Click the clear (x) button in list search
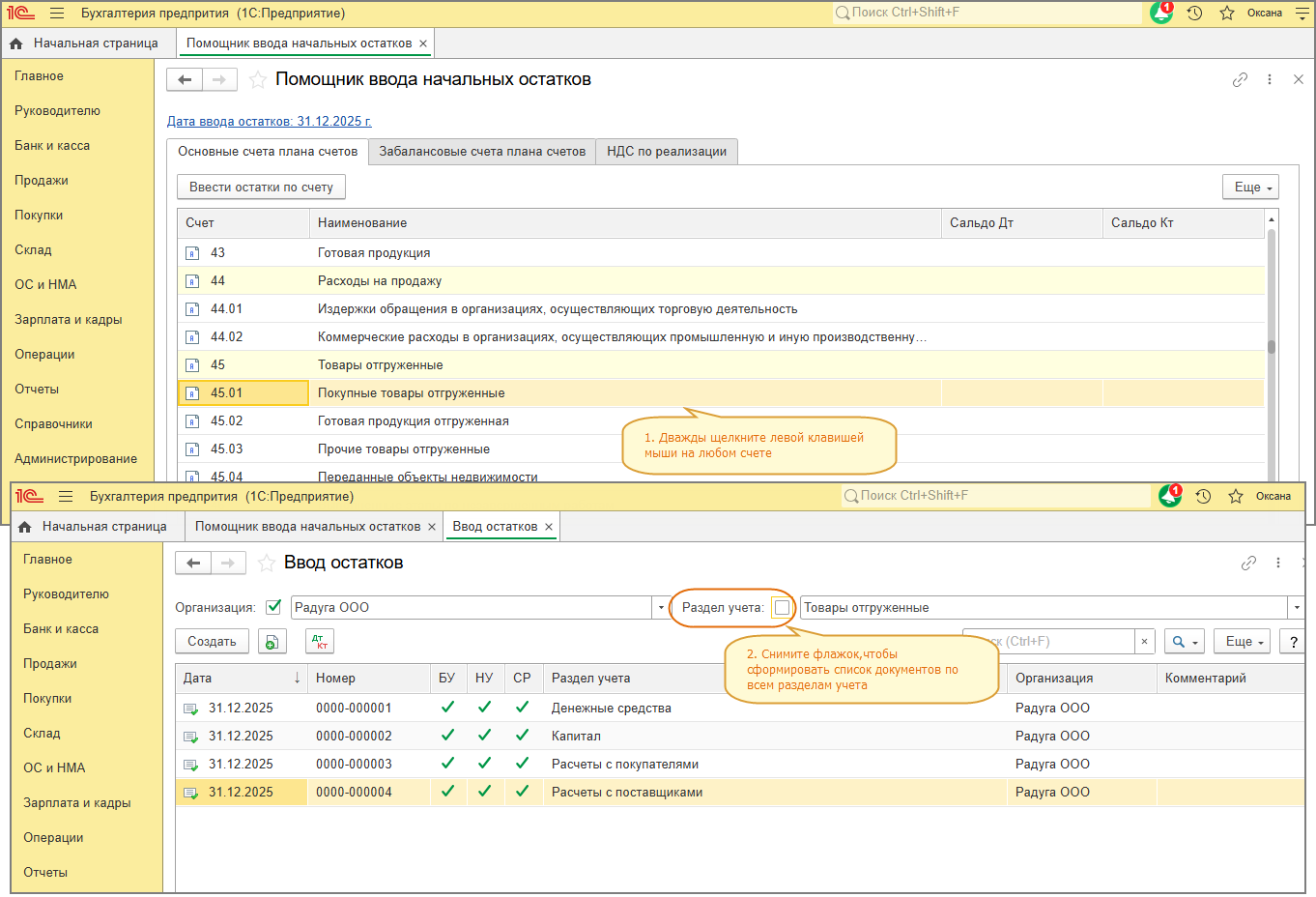Screen dimensions: 1316x897 pos(1144,642)
